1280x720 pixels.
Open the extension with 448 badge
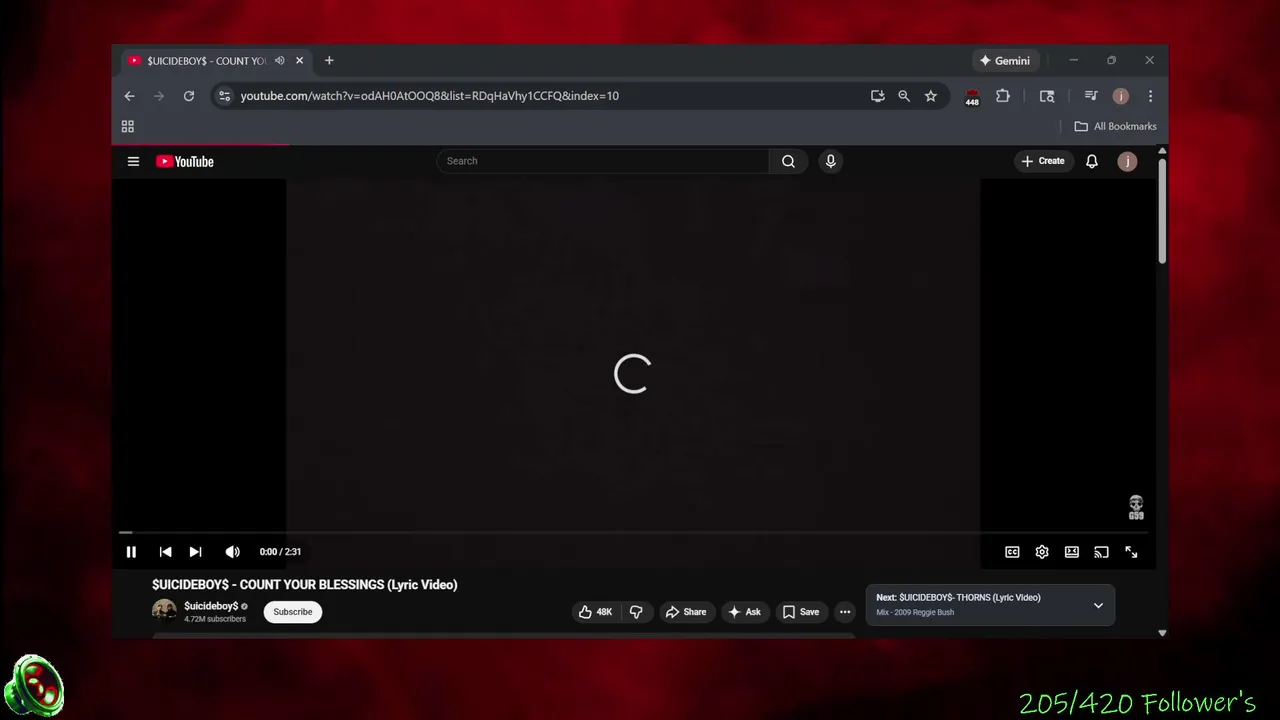tap(972, 97)
